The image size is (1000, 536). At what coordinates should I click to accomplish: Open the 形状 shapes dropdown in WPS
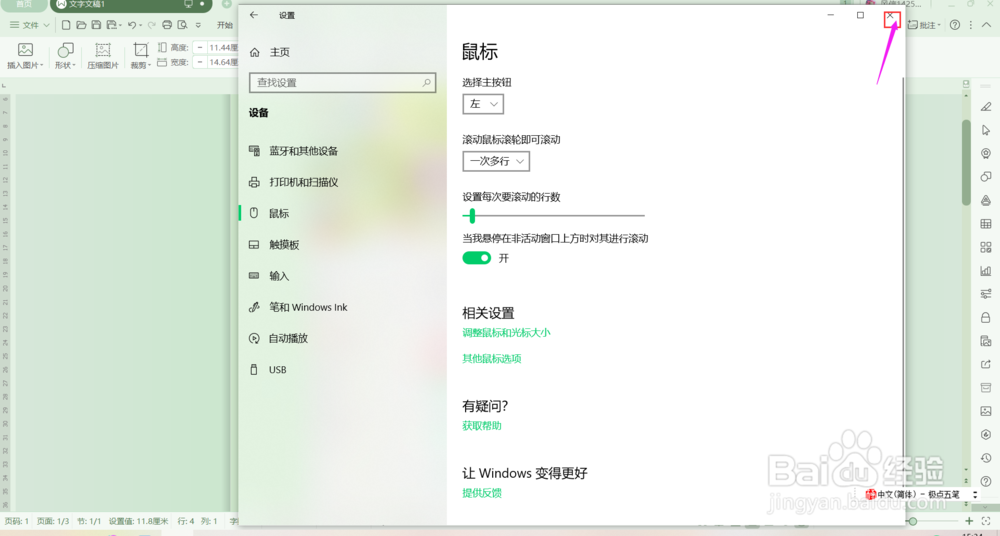pyautogui.click(x=65, y=56)
